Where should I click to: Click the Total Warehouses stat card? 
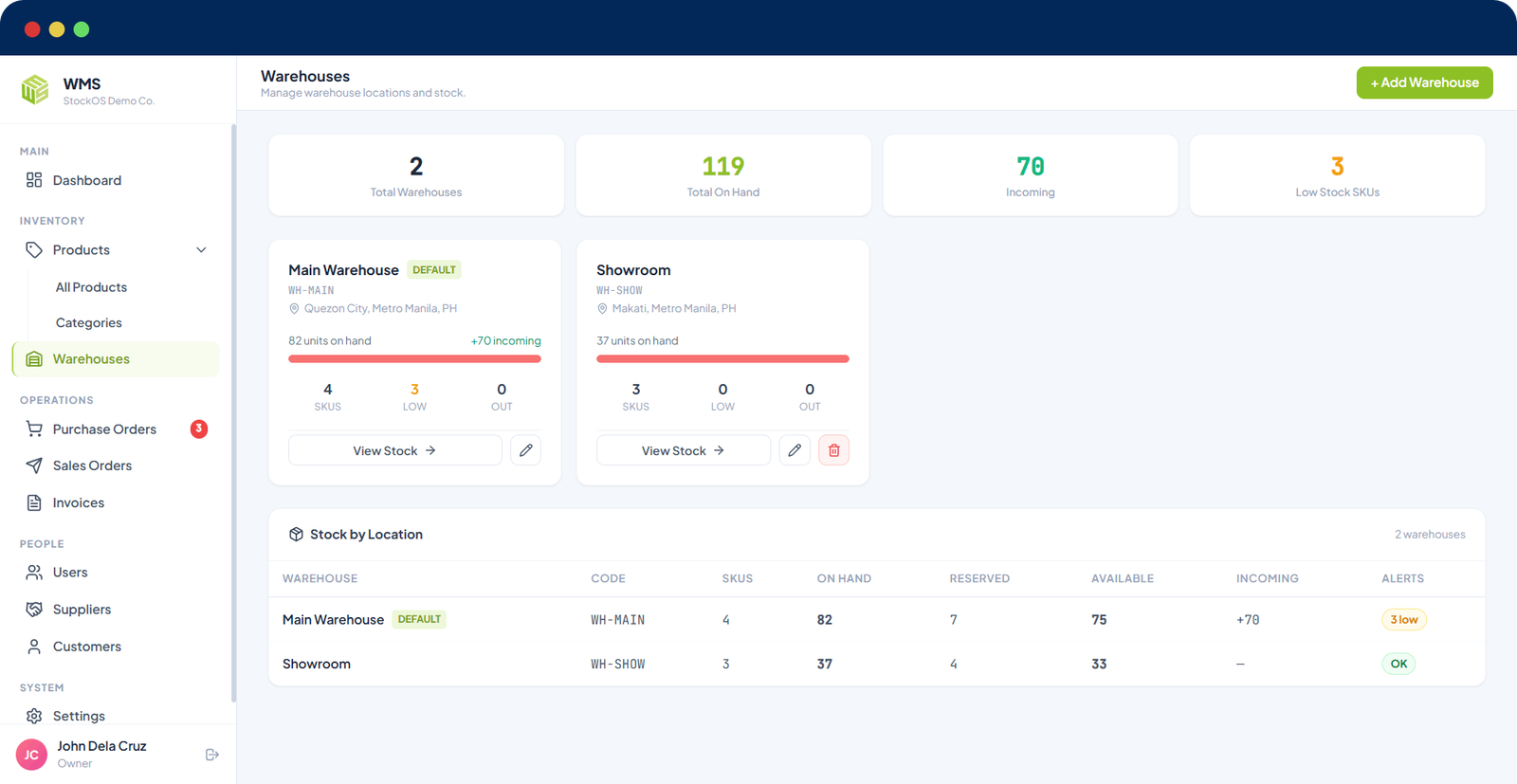[x=416, y=175]
